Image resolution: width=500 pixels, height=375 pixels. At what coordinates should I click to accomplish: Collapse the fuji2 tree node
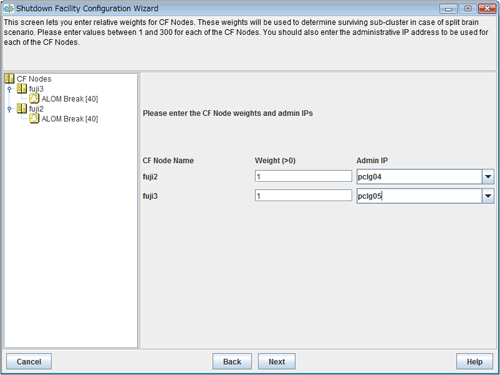tap(9, 109)
